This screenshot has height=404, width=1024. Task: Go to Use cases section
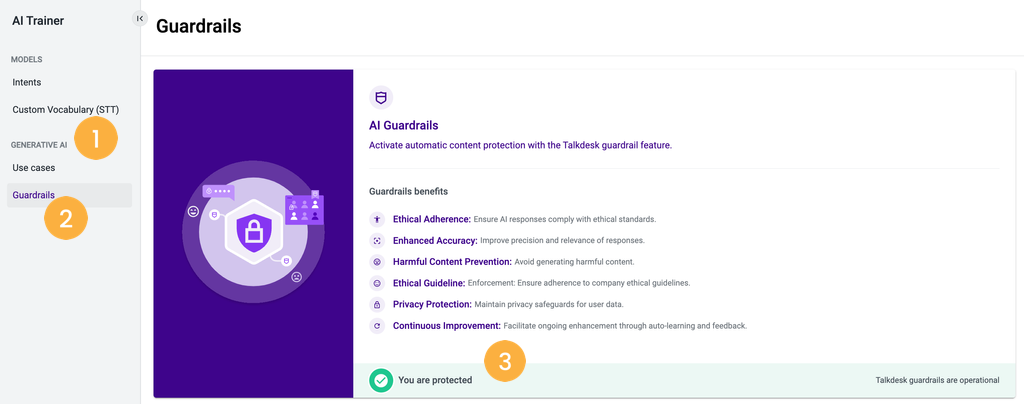point(34,167)
